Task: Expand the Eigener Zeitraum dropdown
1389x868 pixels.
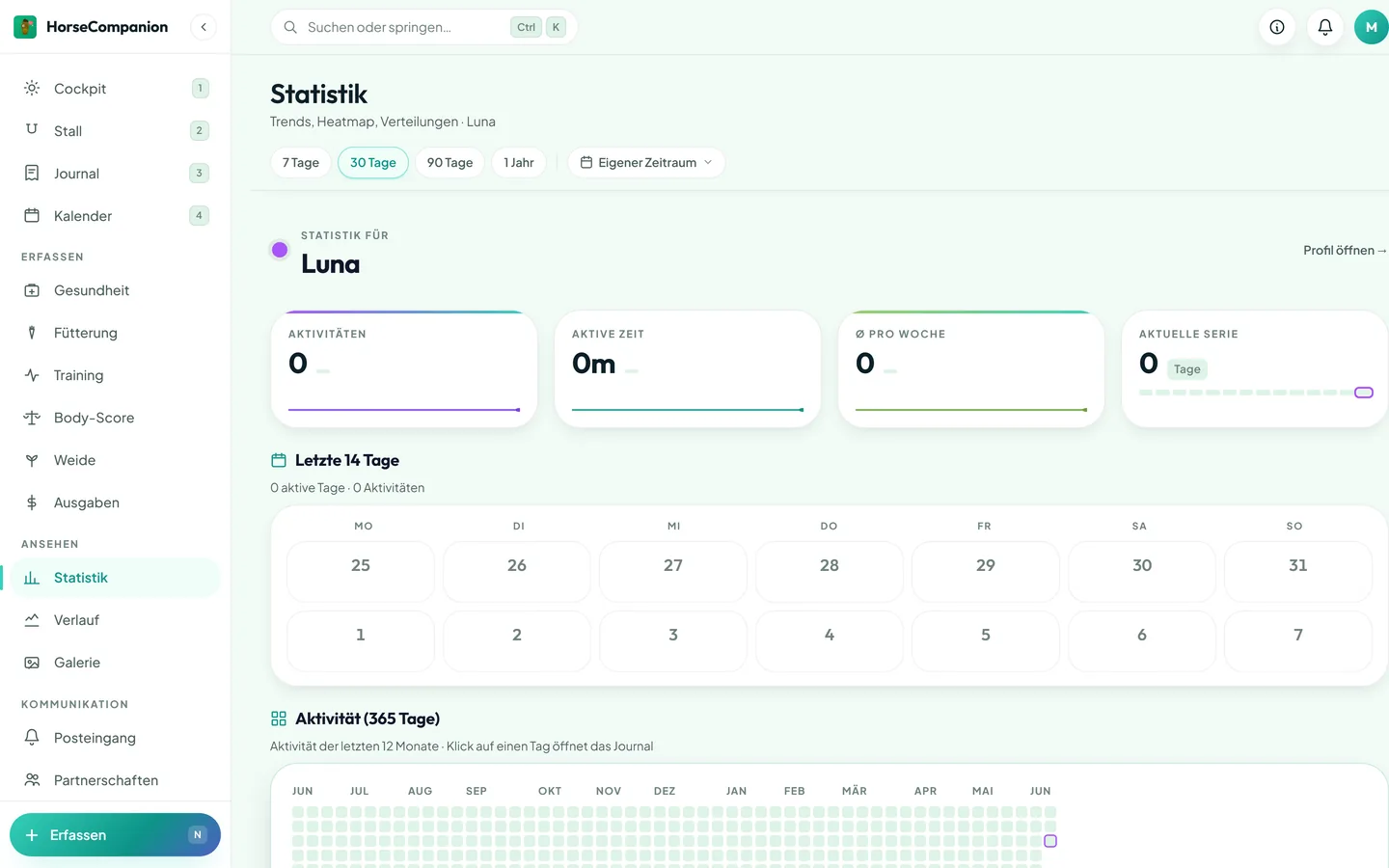Action: point(646,163)
